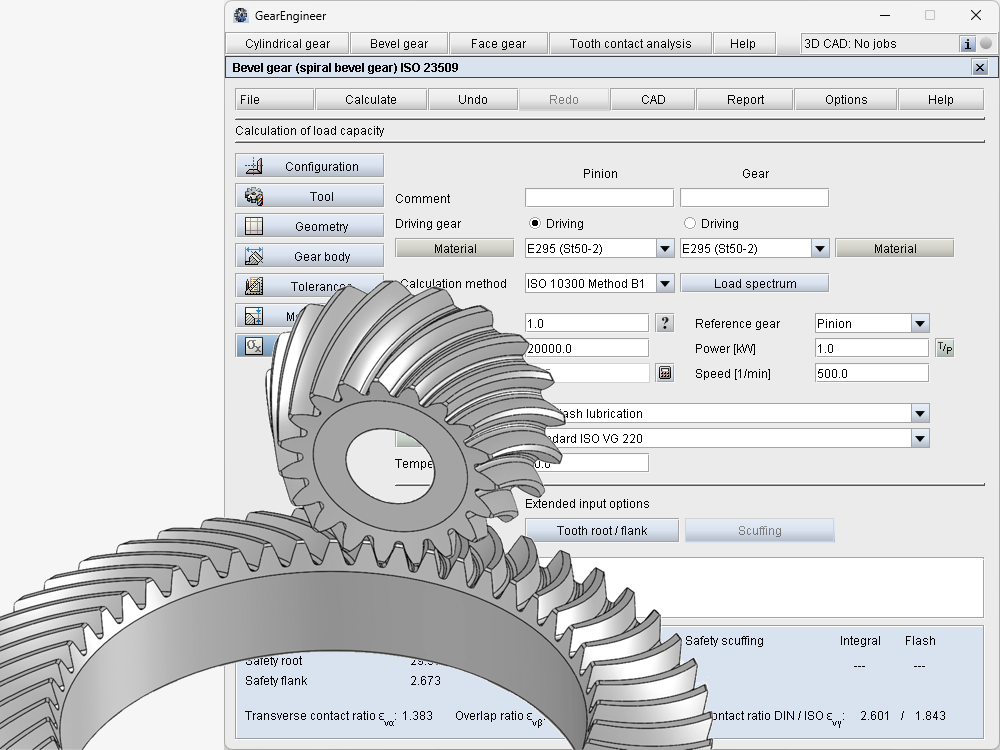The height and width of the screenshot is (750, 1000).
Task: Click the question mark help icon
Action: click(665, 323)
